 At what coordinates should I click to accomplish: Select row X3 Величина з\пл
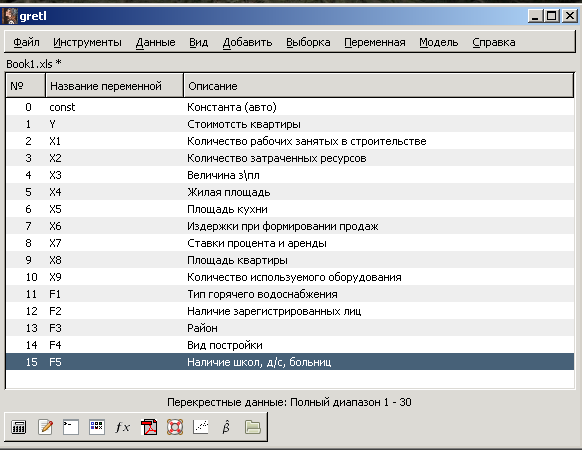click(290, 175)
